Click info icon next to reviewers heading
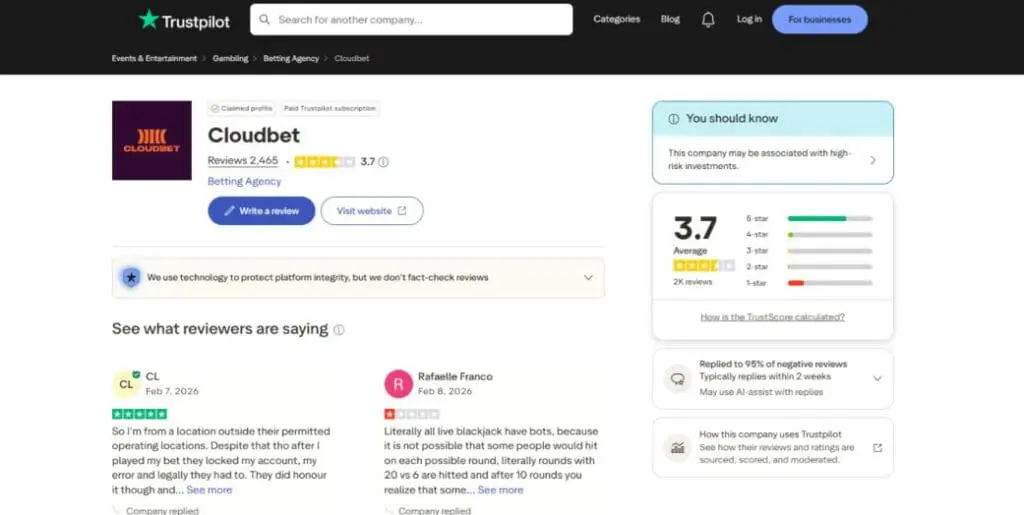The height and width of the screenshot is (515, 1024). tap(339, 330)
